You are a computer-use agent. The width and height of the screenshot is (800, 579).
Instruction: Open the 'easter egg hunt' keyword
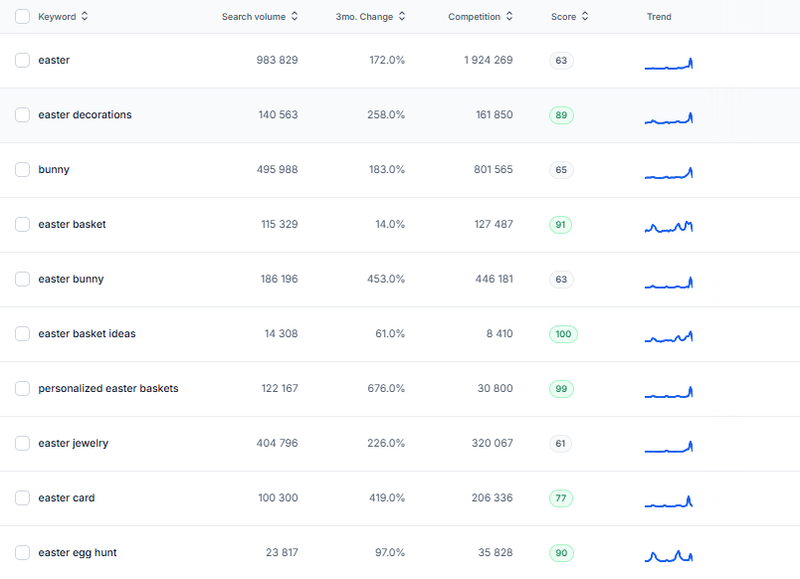point(78,552)
